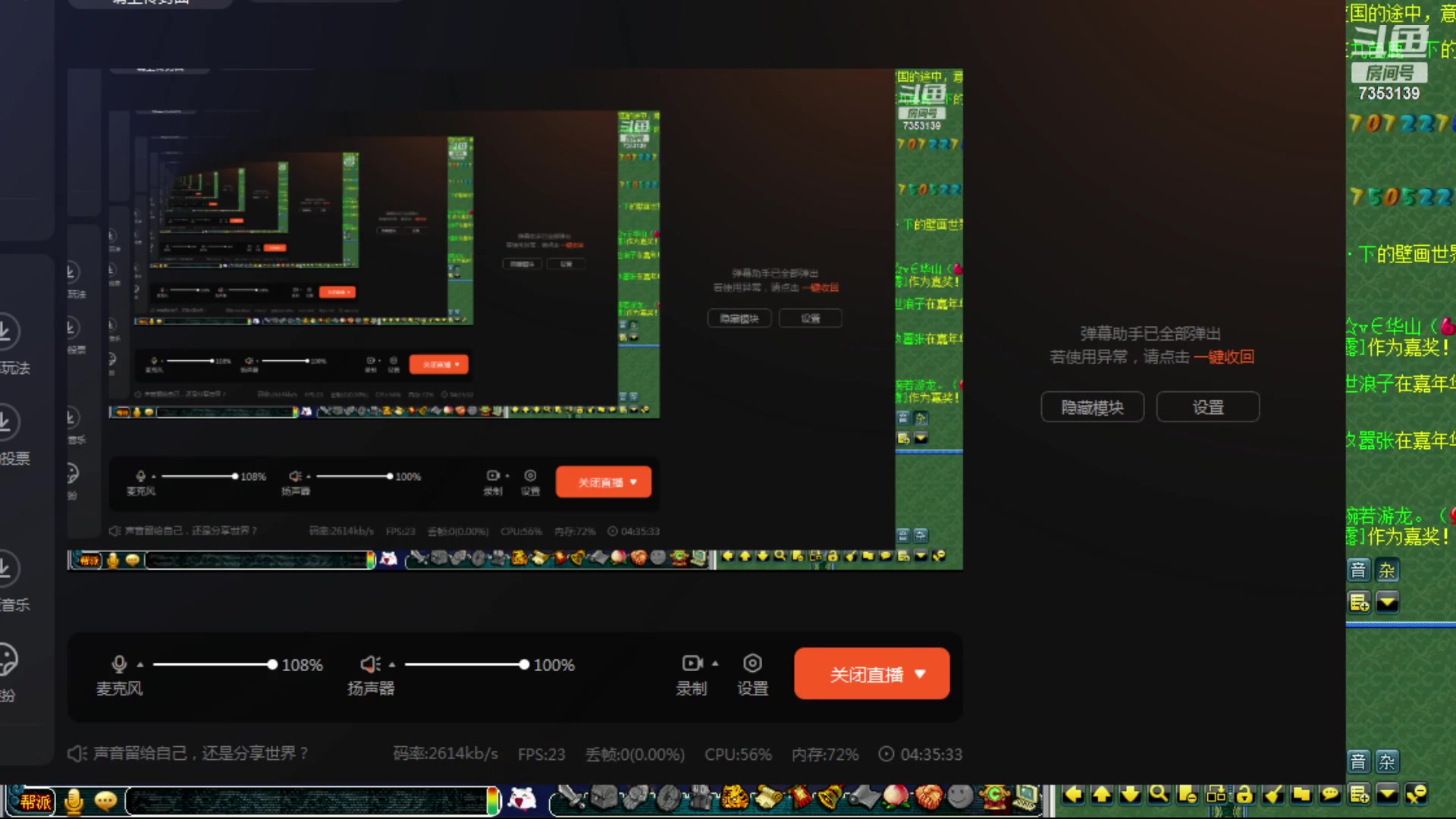This screenshot has width=1456, height=819.
Task: Click the padlock lock icon in game toolbar
Action: pyautogui.click(x=1244, y=795)
